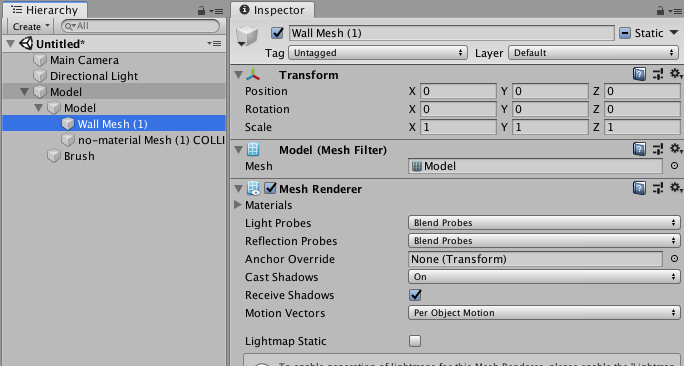Click the Rotation Z field
Viewport: 684px width, 366px height.
642,109
